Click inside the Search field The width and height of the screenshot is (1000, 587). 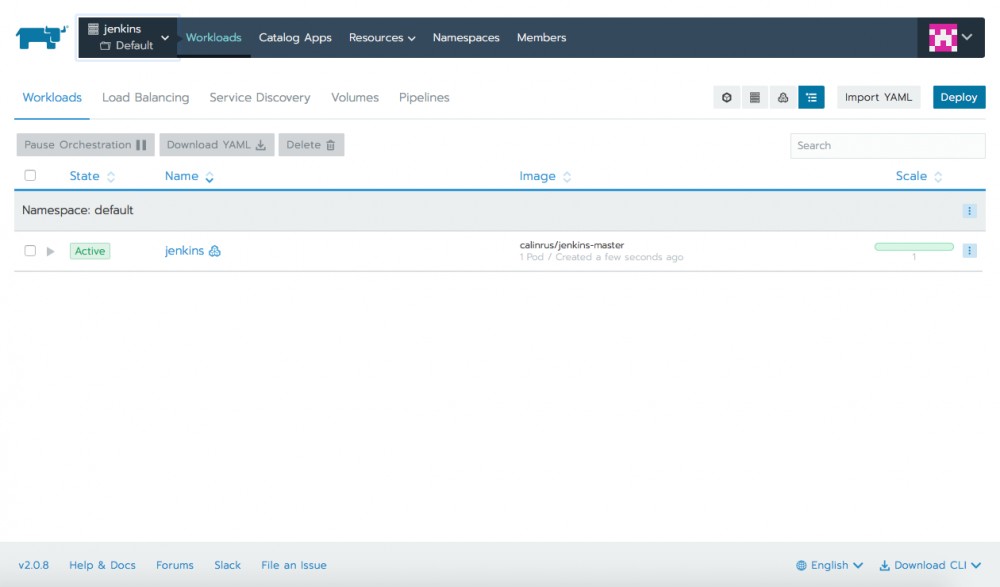(x=887, y=145)
